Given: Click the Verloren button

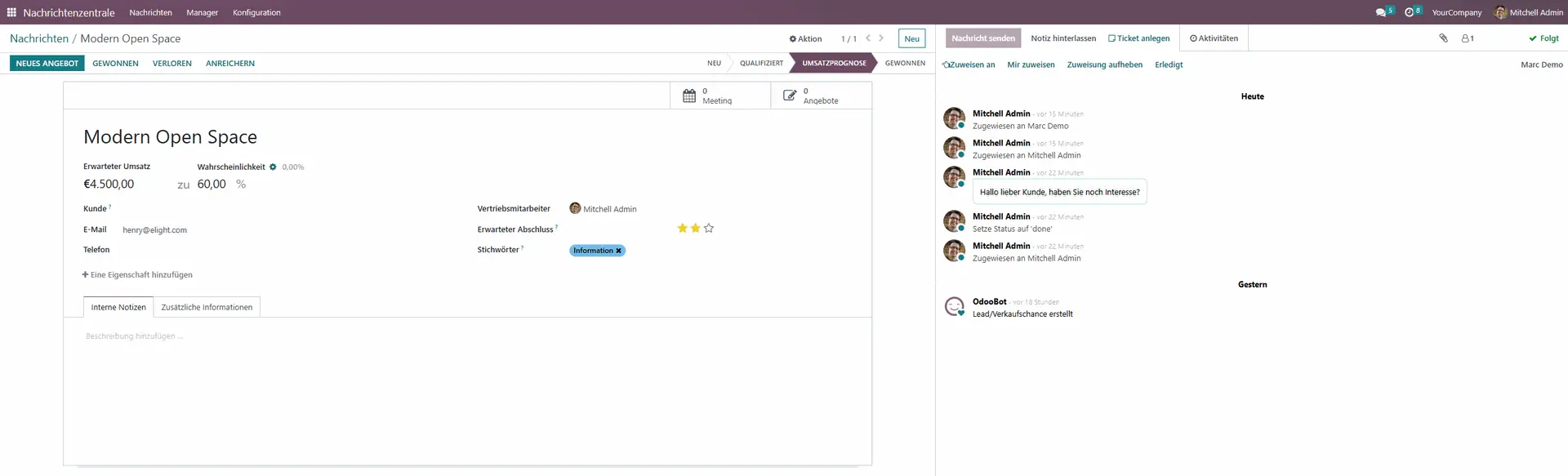Looking at the screenshot, I should click(x=172, y=63).
